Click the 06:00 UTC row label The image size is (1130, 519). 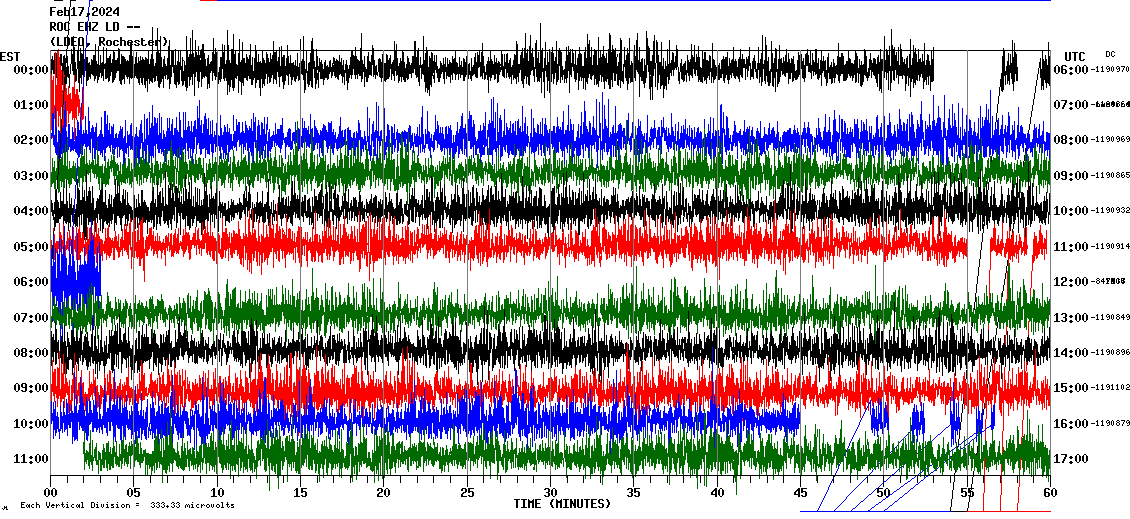[x=1071, y=70]
